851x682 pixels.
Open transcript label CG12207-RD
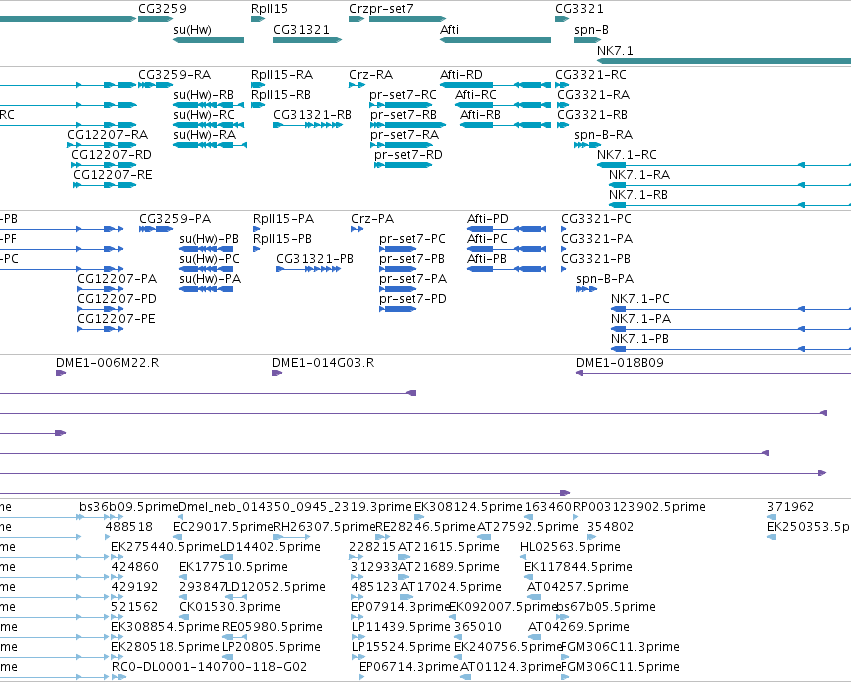tap(111, 155)
